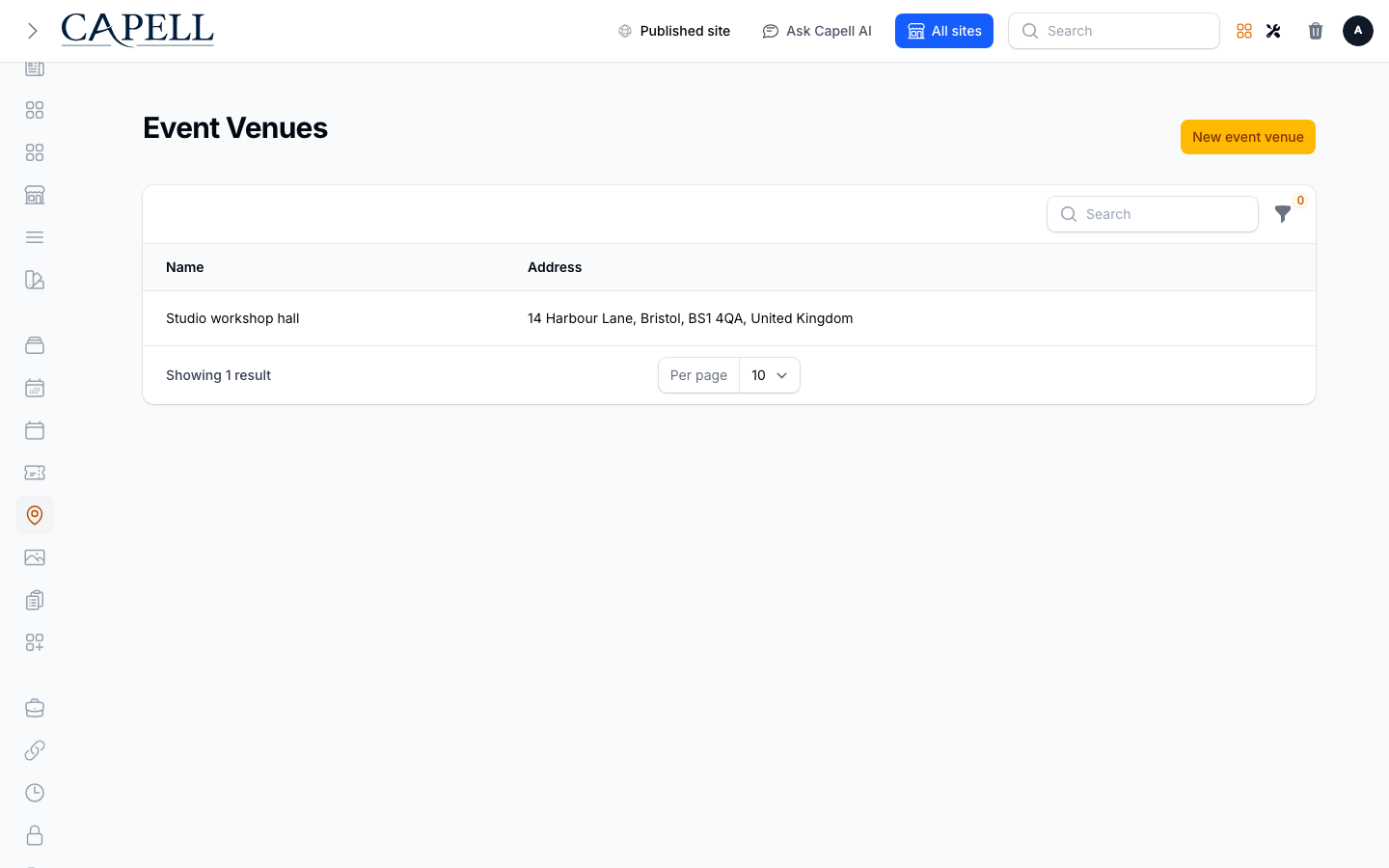Click the 14 Harbour Lane address cell

691,318
